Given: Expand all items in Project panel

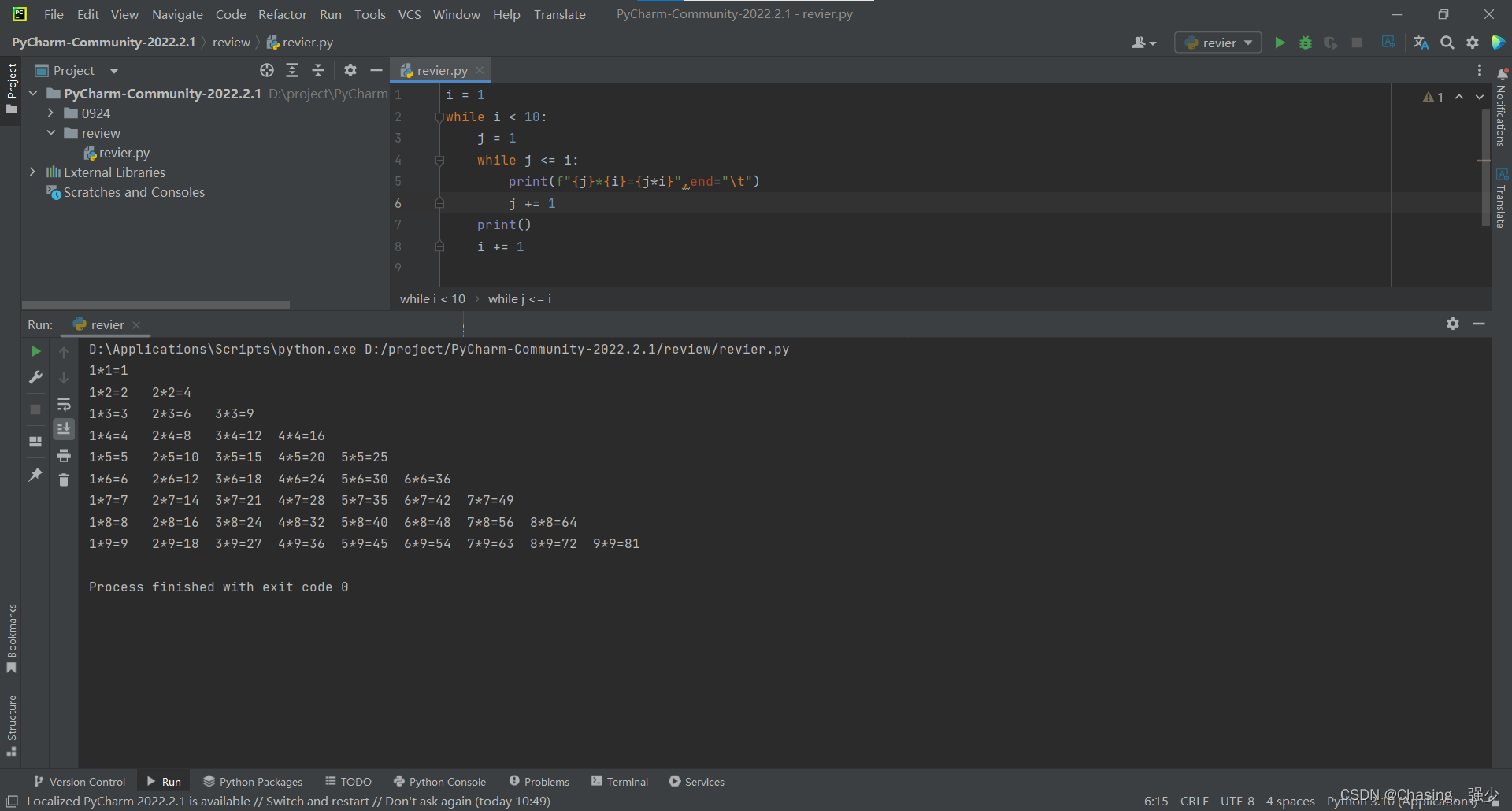Looking at the screenshot, I should tap(292, 70).
